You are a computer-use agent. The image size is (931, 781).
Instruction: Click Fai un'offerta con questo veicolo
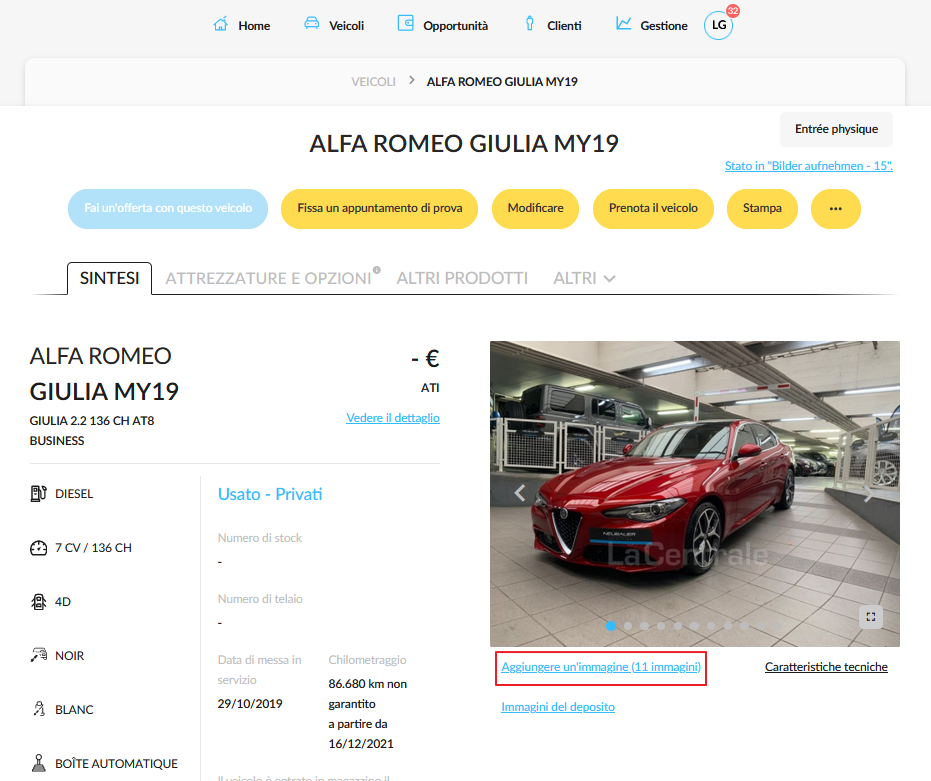pos(168,208)
